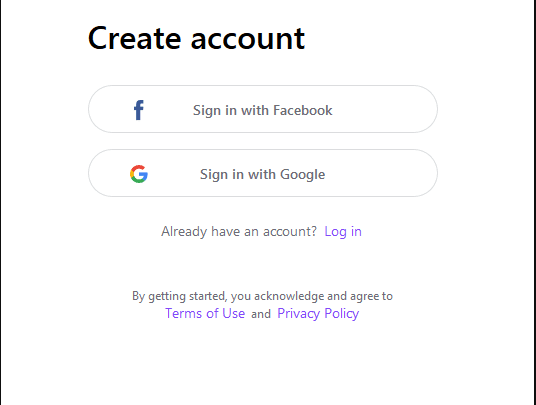Viewport: 536px width, 405px height.
Task: Select the word 'Facebook' in the first button
Action: [303, 110]
